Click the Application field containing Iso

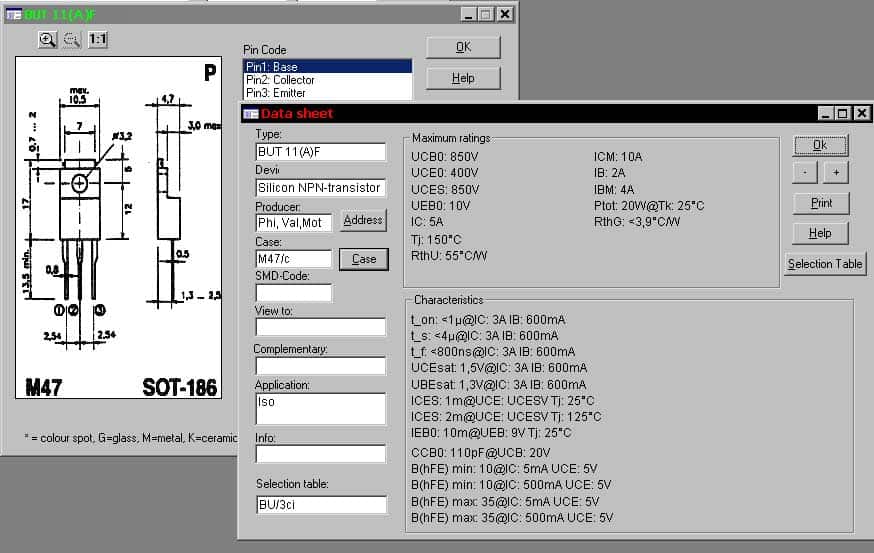click(321, 409)
